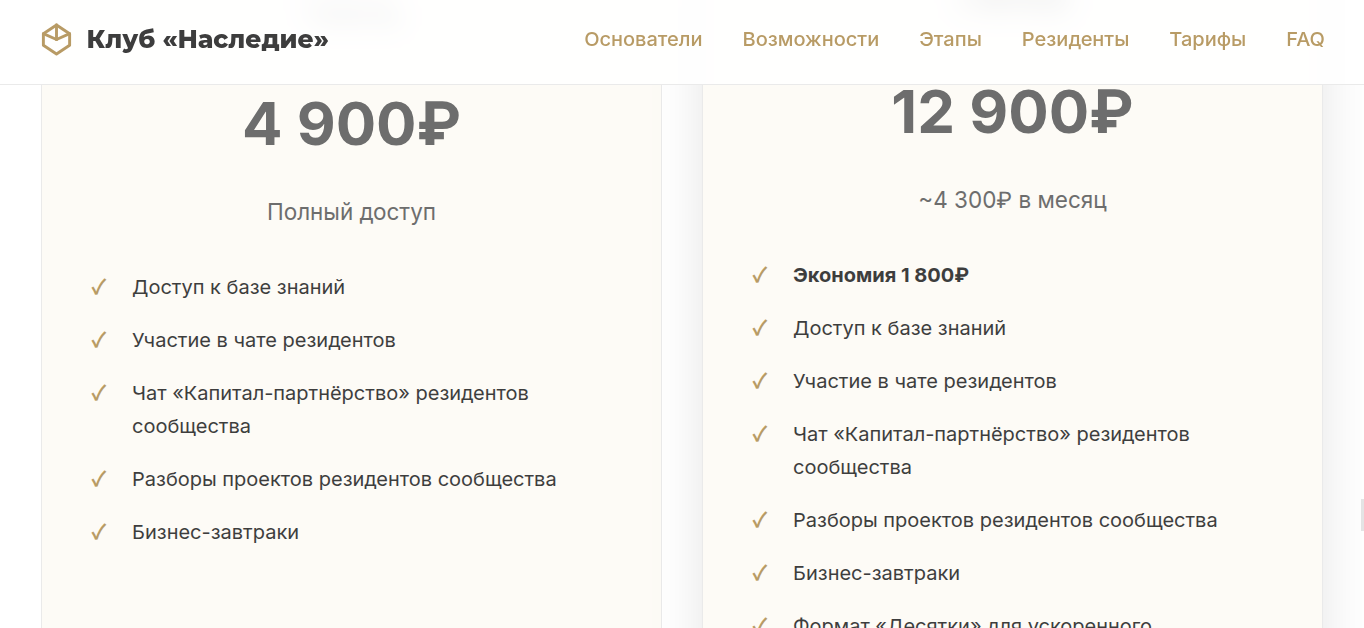1364x628 pixels.
Task: Click the checkmark beside Капитал-партнёрство in the 12 900₽ card
Action: tap(759, 434)
